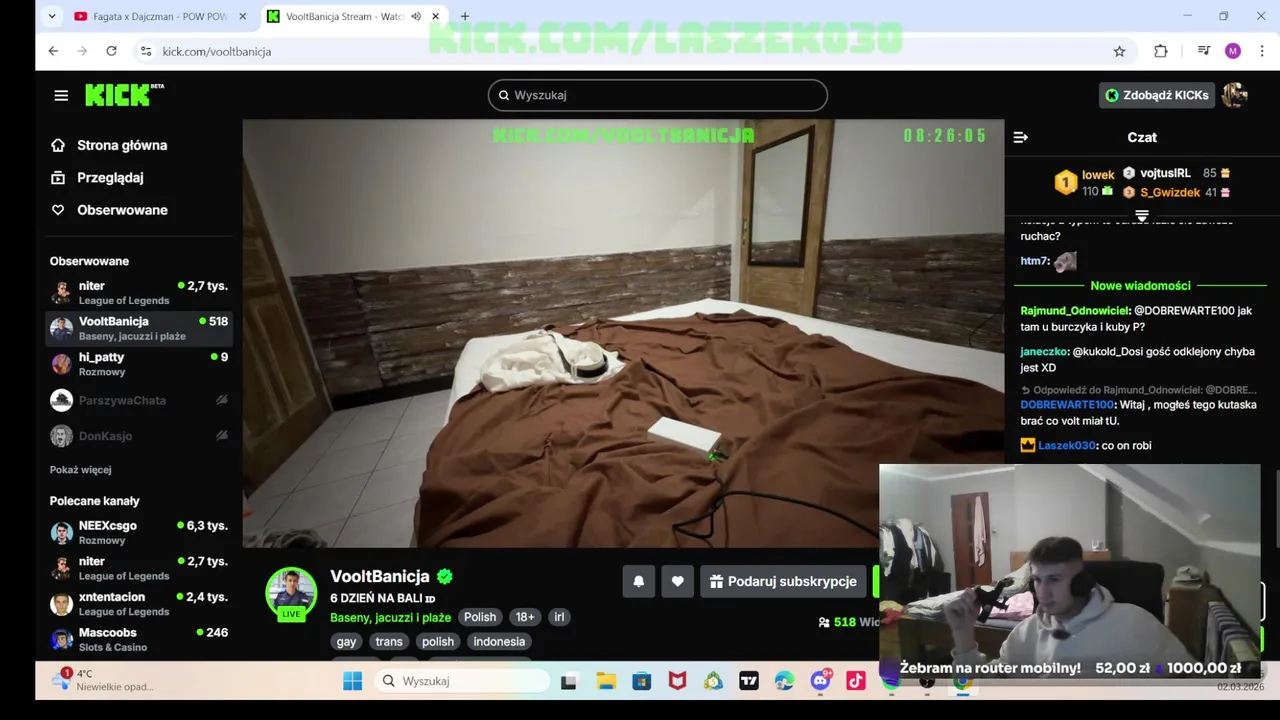Image resolution: width=1280 pixels, height=720 pixels.
Task: Open recommended channel Mascoobs
Action: tap(140, 640)
